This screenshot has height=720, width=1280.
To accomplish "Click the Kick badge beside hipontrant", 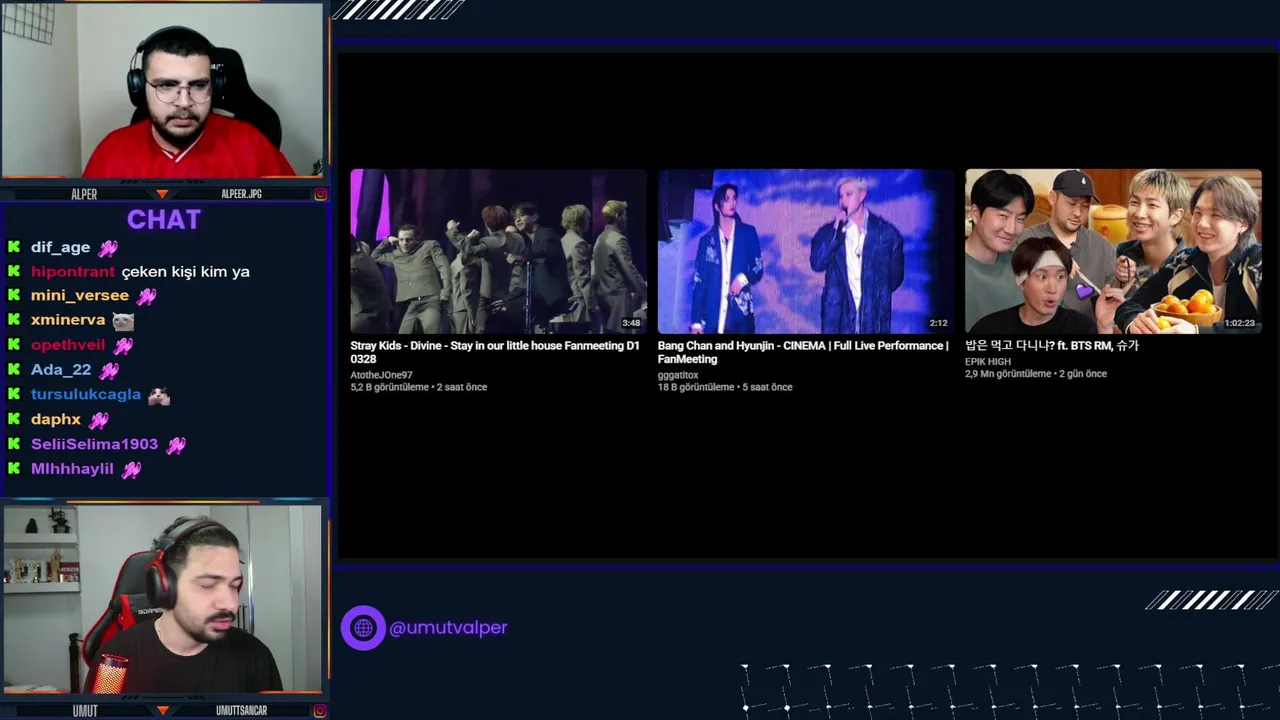I will coord(14,271).
